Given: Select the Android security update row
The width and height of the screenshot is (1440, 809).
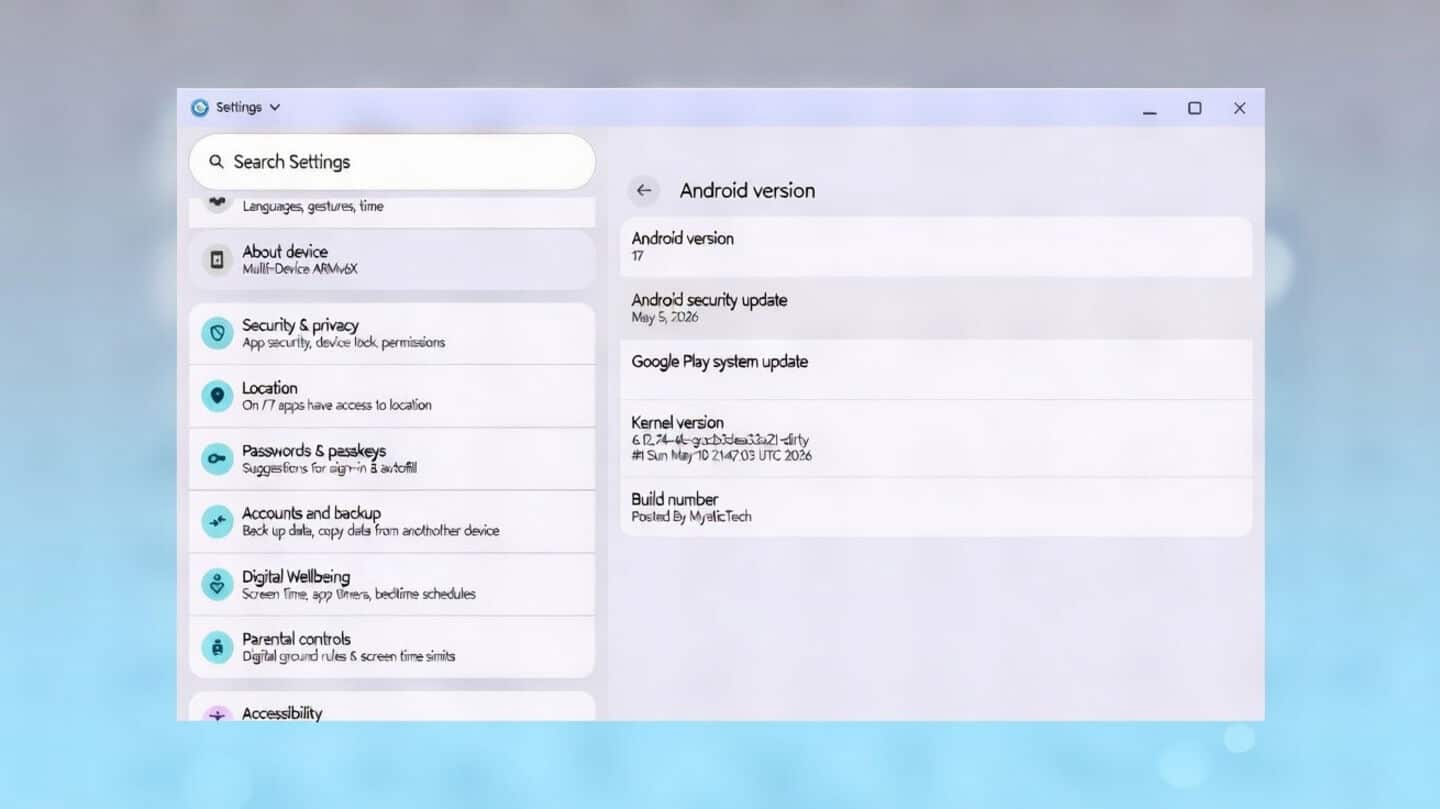Looking at the screenshot, I should pyautogui.click(x=936, y=308).
